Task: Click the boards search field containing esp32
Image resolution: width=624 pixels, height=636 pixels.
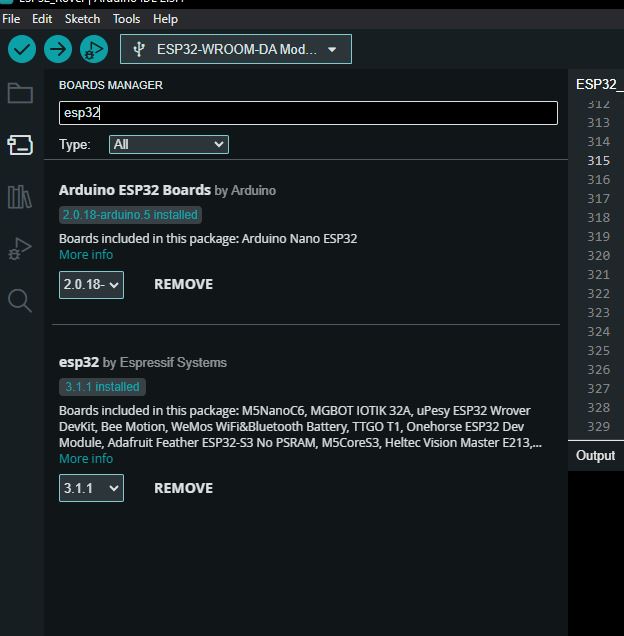Action: click(308, 113)
